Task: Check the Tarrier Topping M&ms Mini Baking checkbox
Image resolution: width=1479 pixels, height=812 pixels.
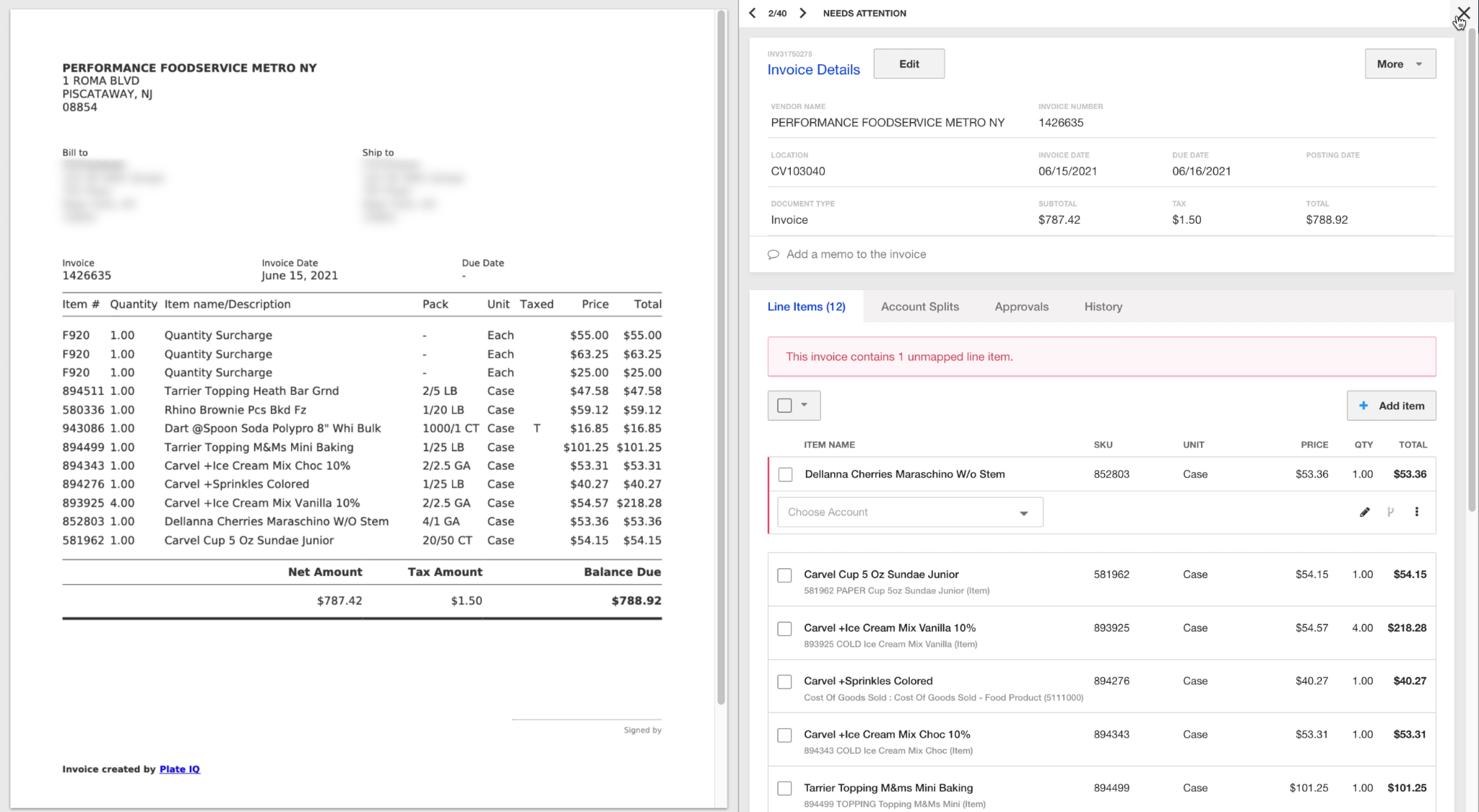Action: [x=784, y=788]
